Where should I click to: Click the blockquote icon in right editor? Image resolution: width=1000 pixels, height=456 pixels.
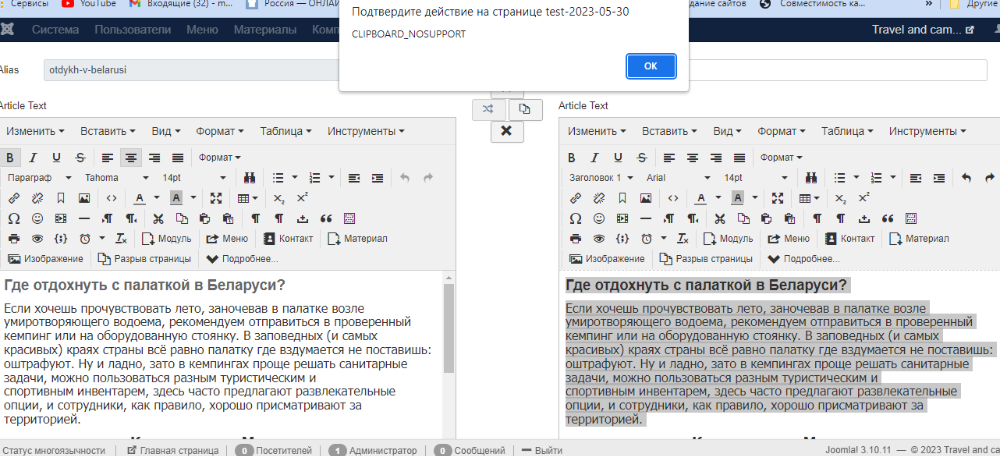(x=886, y=218)
